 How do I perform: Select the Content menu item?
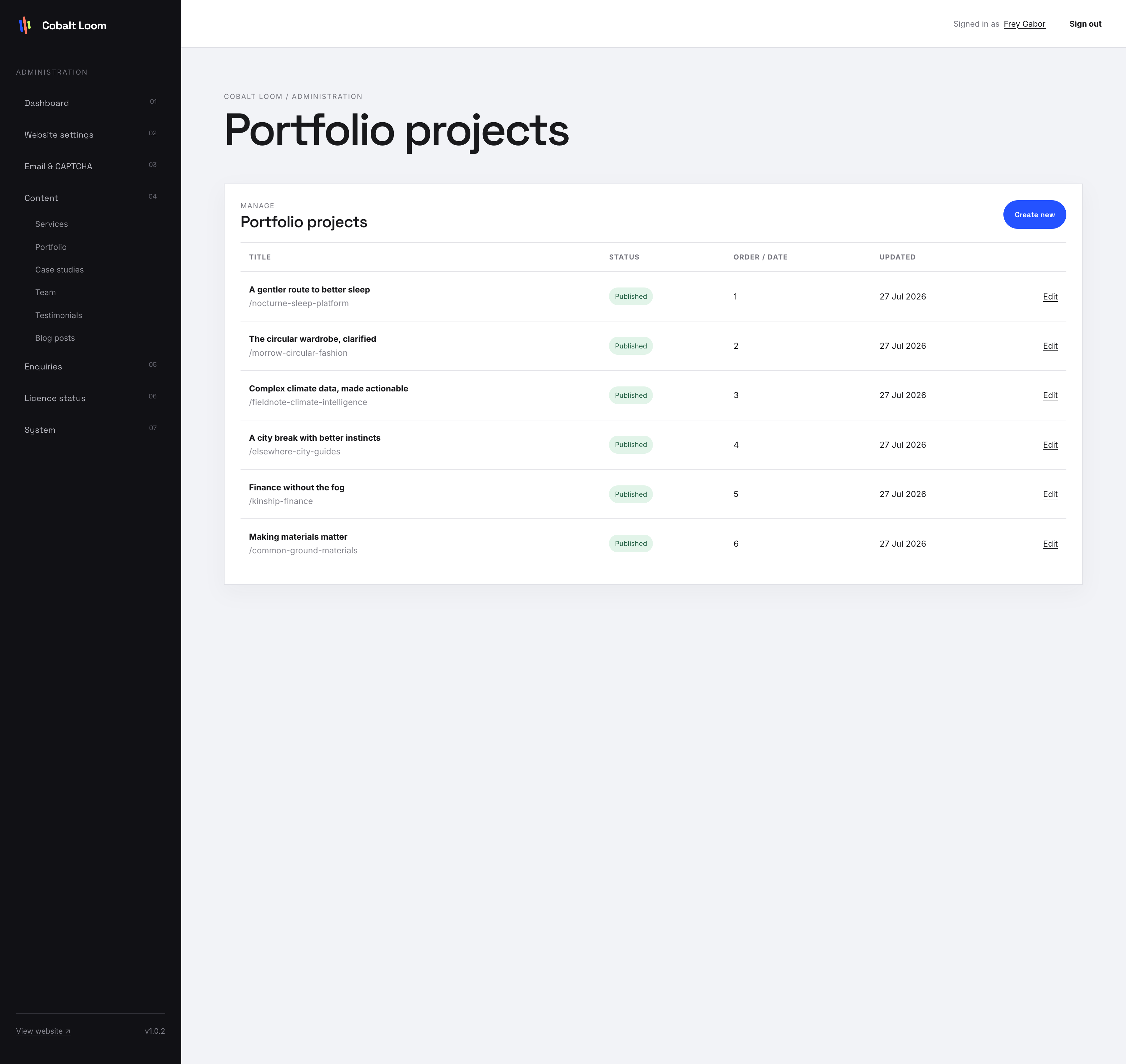tap(90, 198)
